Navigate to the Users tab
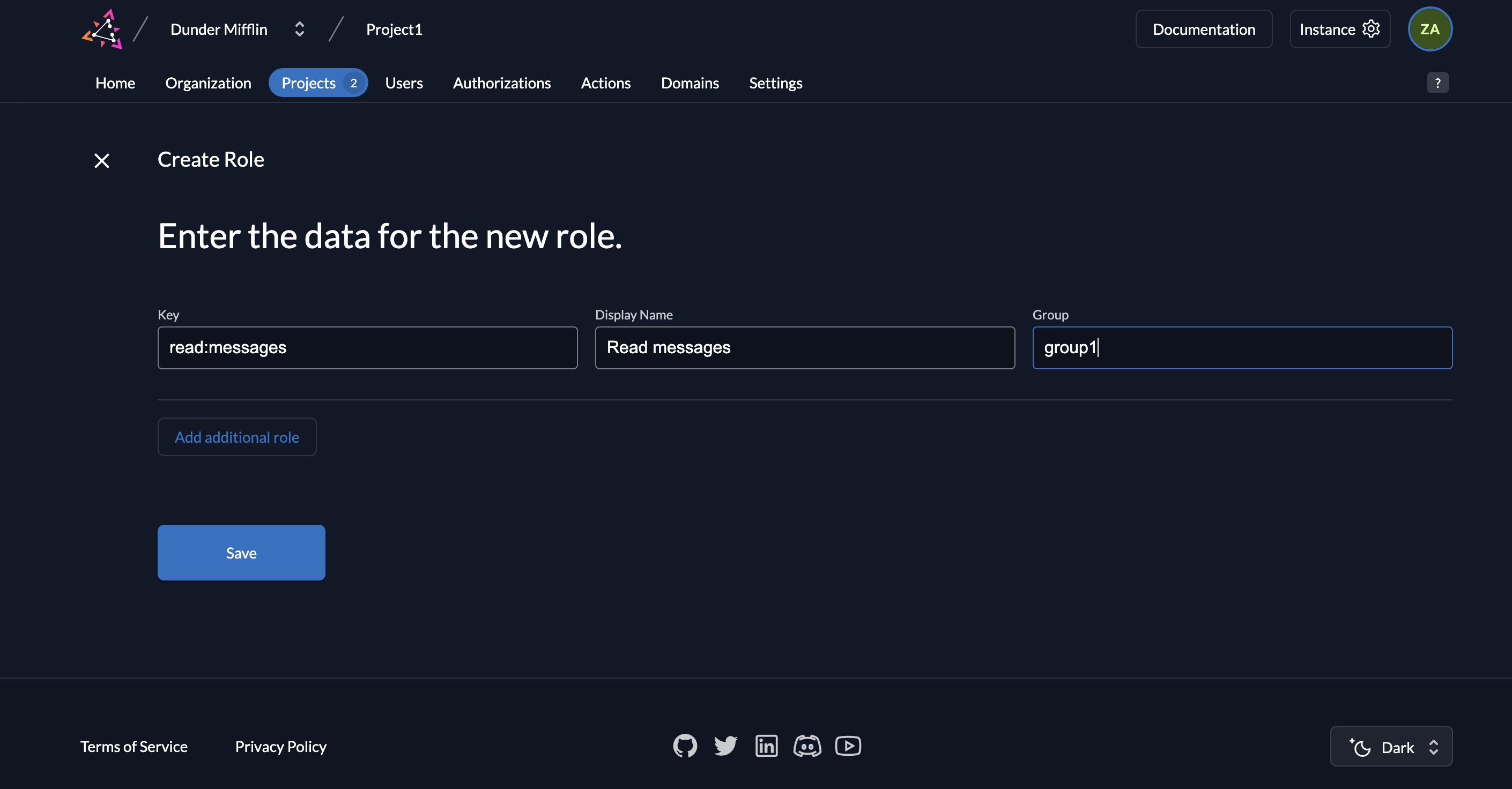Viewport: 1512px width, 789px height. click(404, 82)
